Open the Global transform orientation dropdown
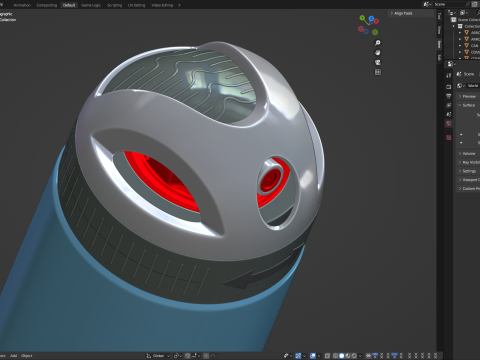 (x=158, y=356)
